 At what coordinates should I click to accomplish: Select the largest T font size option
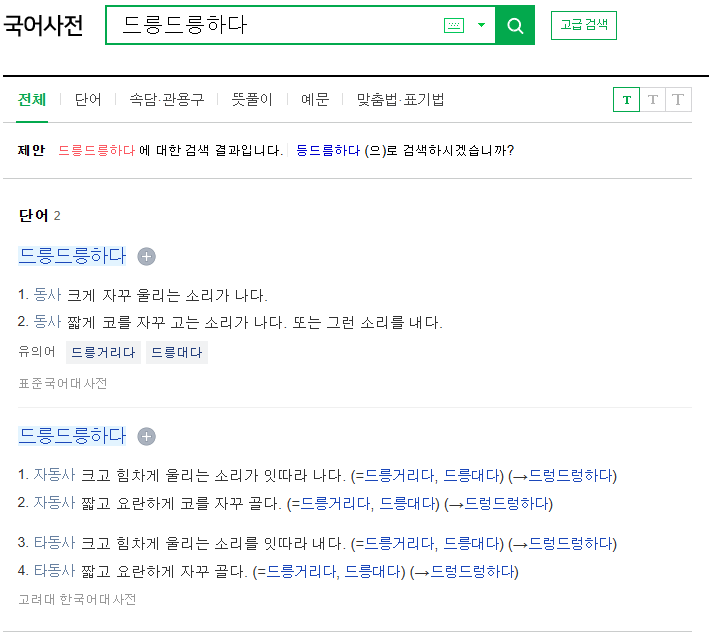pos(679,100)
